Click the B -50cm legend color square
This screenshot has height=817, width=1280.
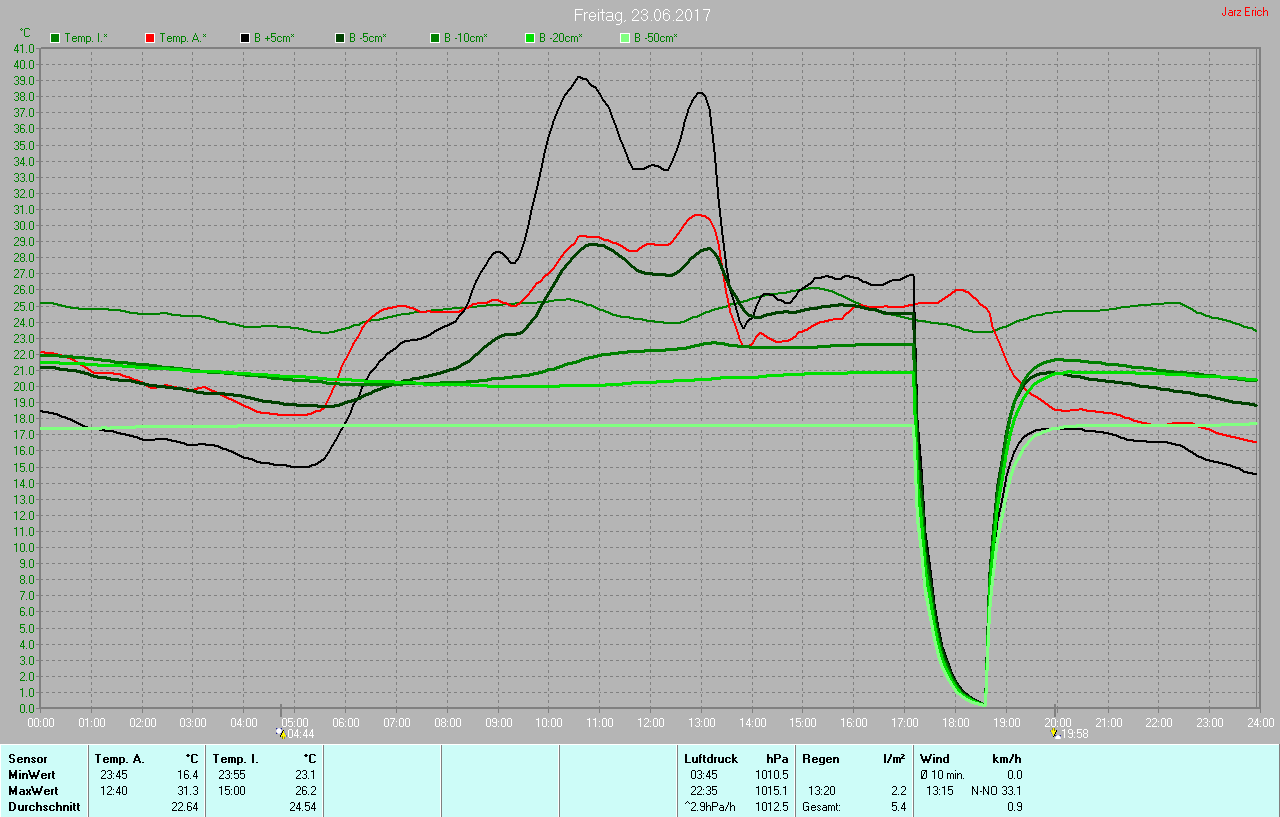(x=624, y=38)
